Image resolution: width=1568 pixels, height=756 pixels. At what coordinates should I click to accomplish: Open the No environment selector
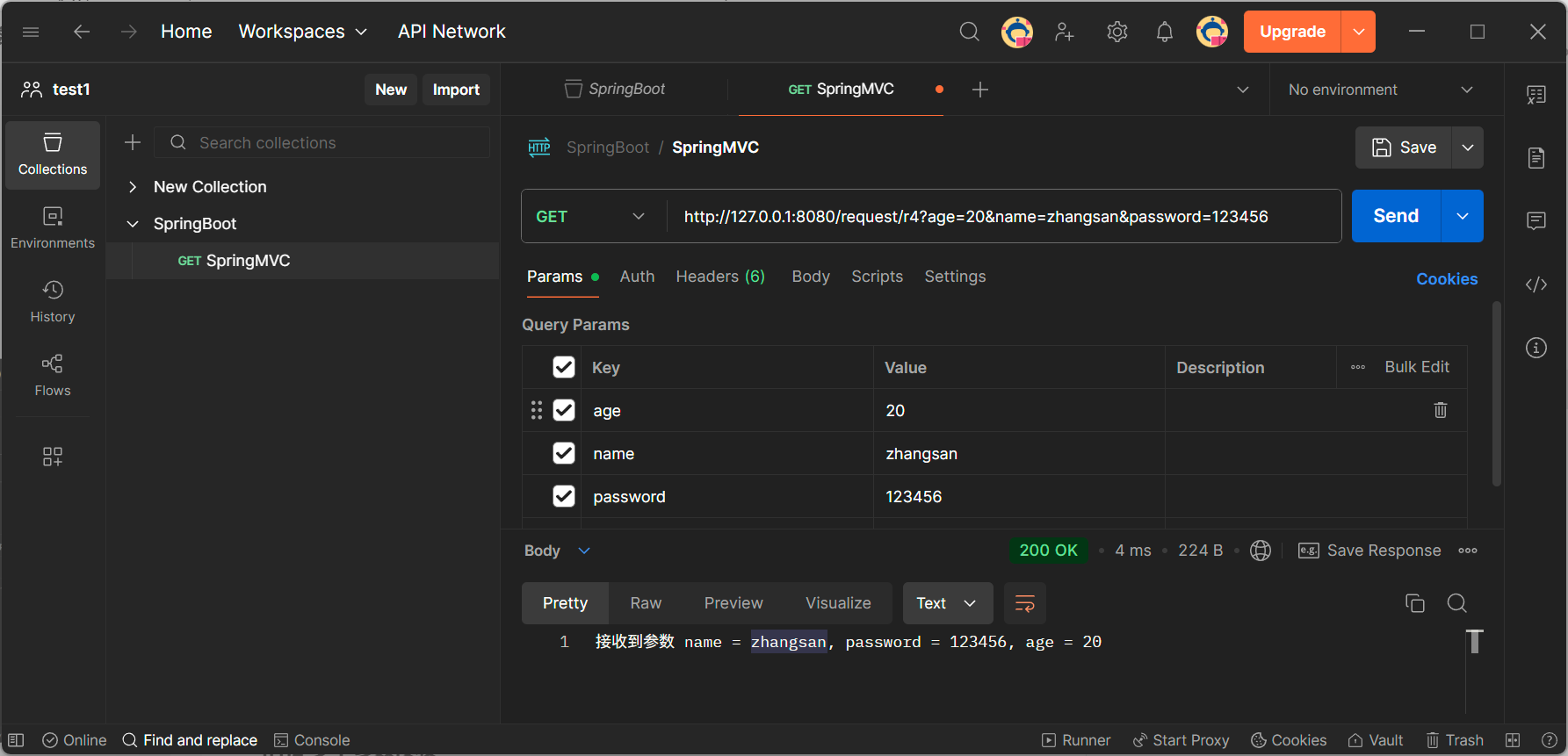(x=1380, y=90)
